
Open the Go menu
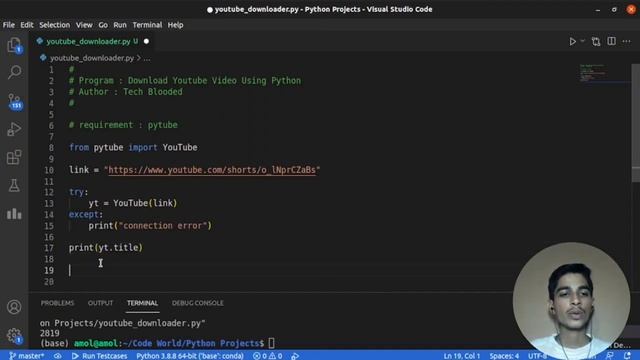click(103, 25)
